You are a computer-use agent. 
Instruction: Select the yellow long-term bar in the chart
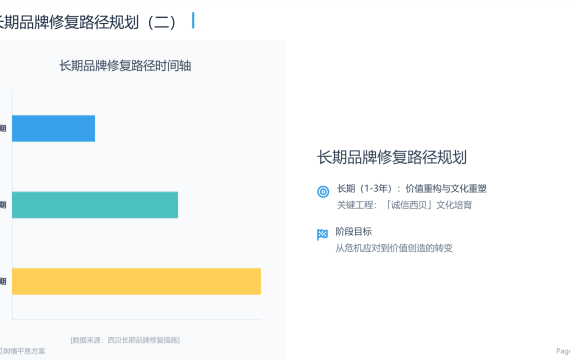(x=136, y=281)
